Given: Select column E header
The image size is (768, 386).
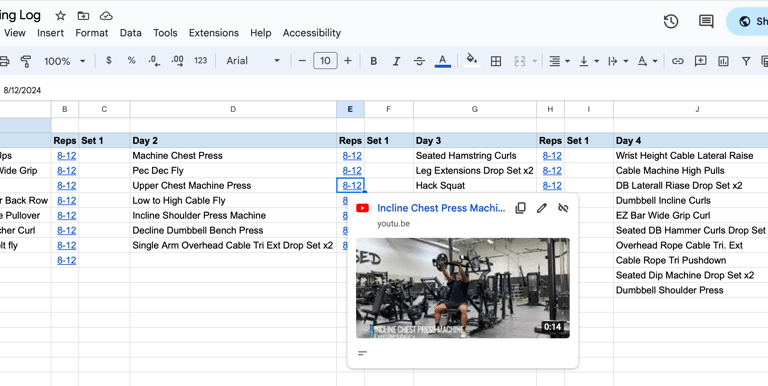Looking at the screenshot, I should [x=350, y=109].
